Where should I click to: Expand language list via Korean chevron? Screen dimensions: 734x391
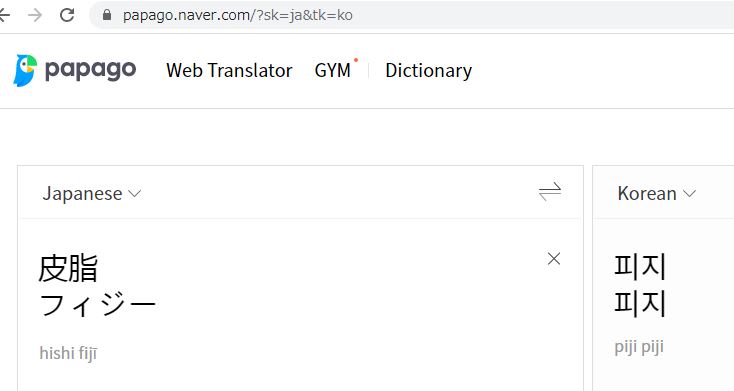pos(690,193)
